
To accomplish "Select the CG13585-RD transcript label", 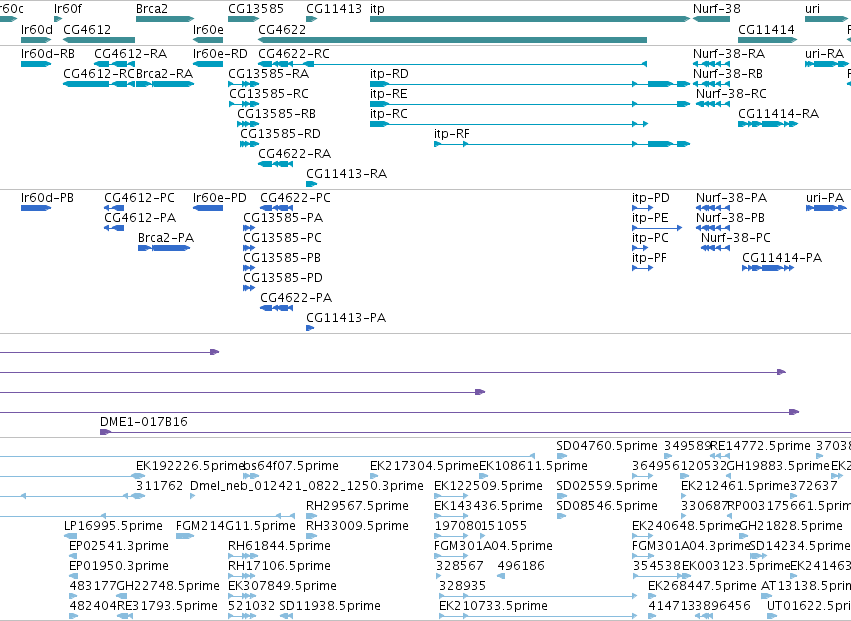I will pos(280,134).
